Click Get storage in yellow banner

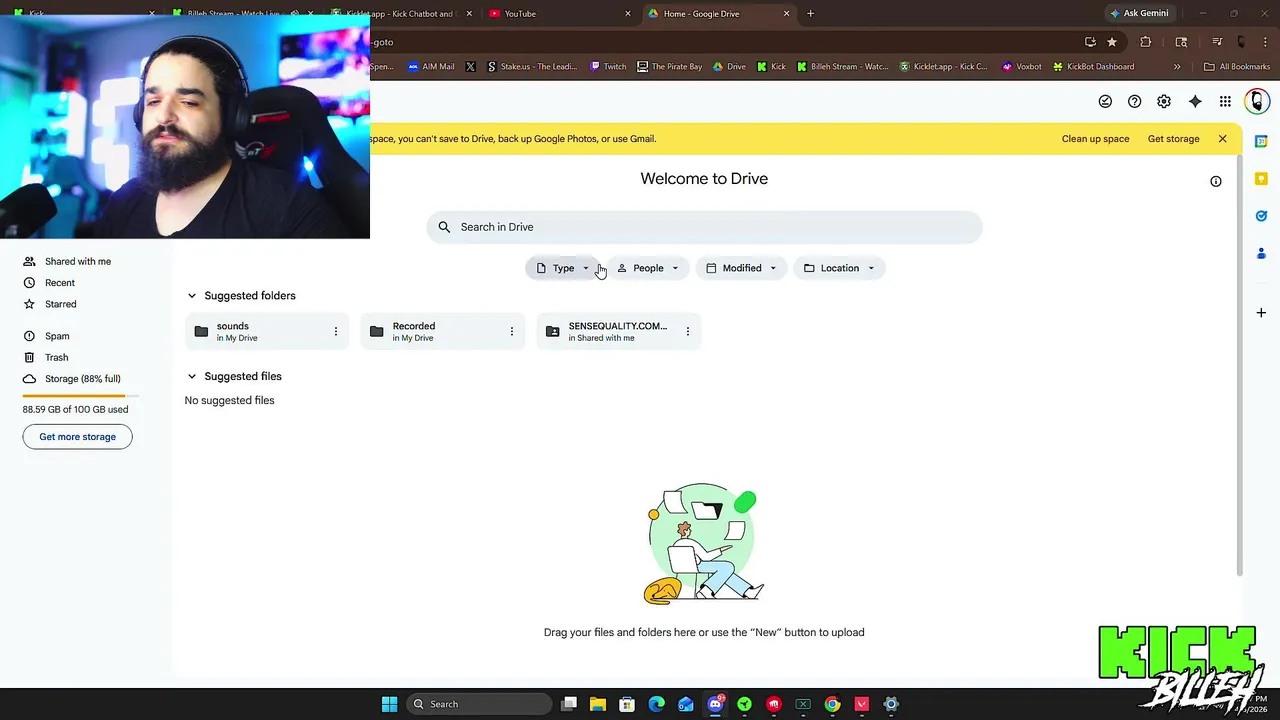[1173, 139]
